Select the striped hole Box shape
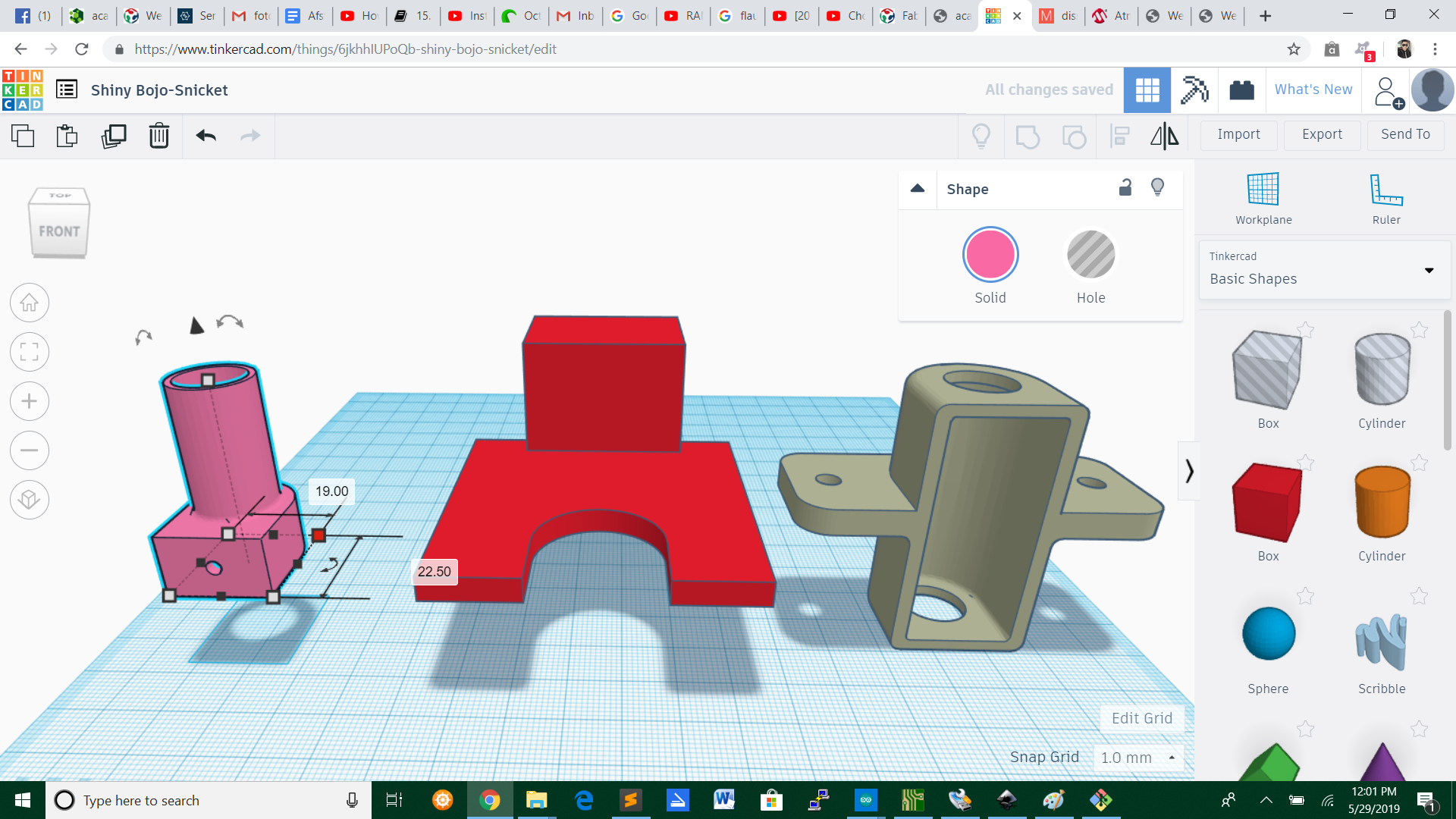This screenshot has width=1456, height=819. pos(1267,371)
